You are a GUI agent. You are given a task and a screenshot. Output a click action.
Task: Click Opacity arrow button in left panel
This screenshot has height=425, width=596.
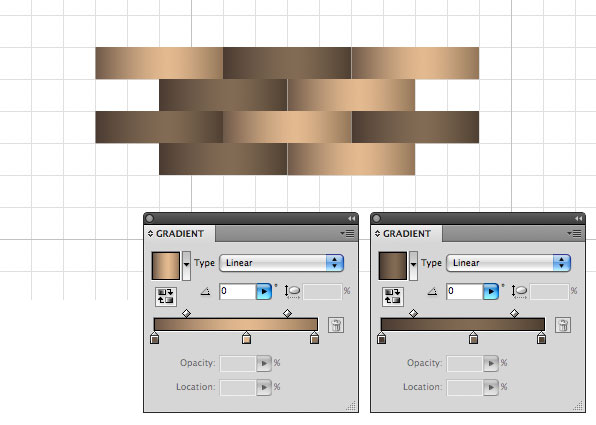tap(264, 363)
